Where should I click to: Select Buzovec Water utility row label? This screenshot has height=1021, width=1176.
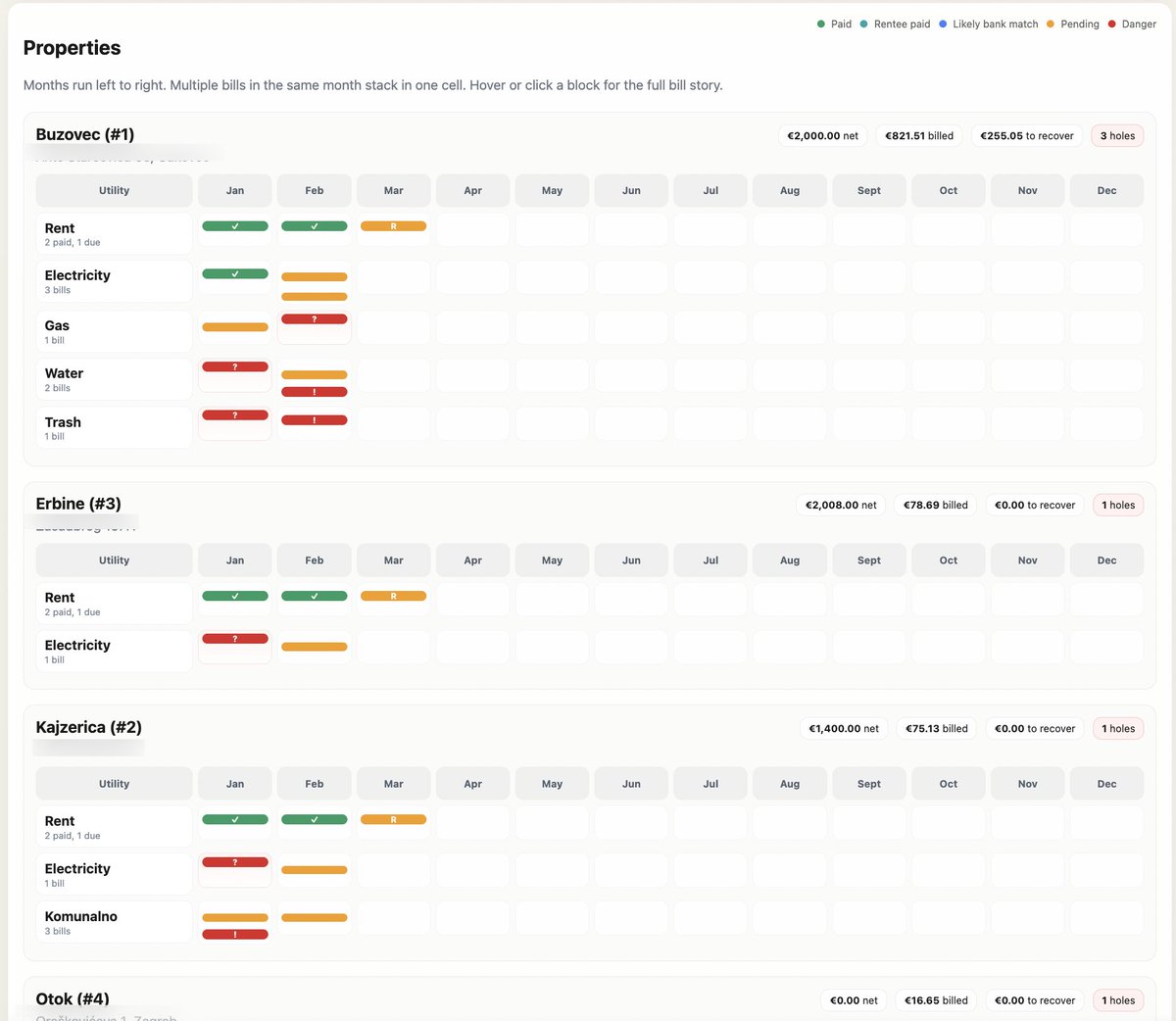64,373
